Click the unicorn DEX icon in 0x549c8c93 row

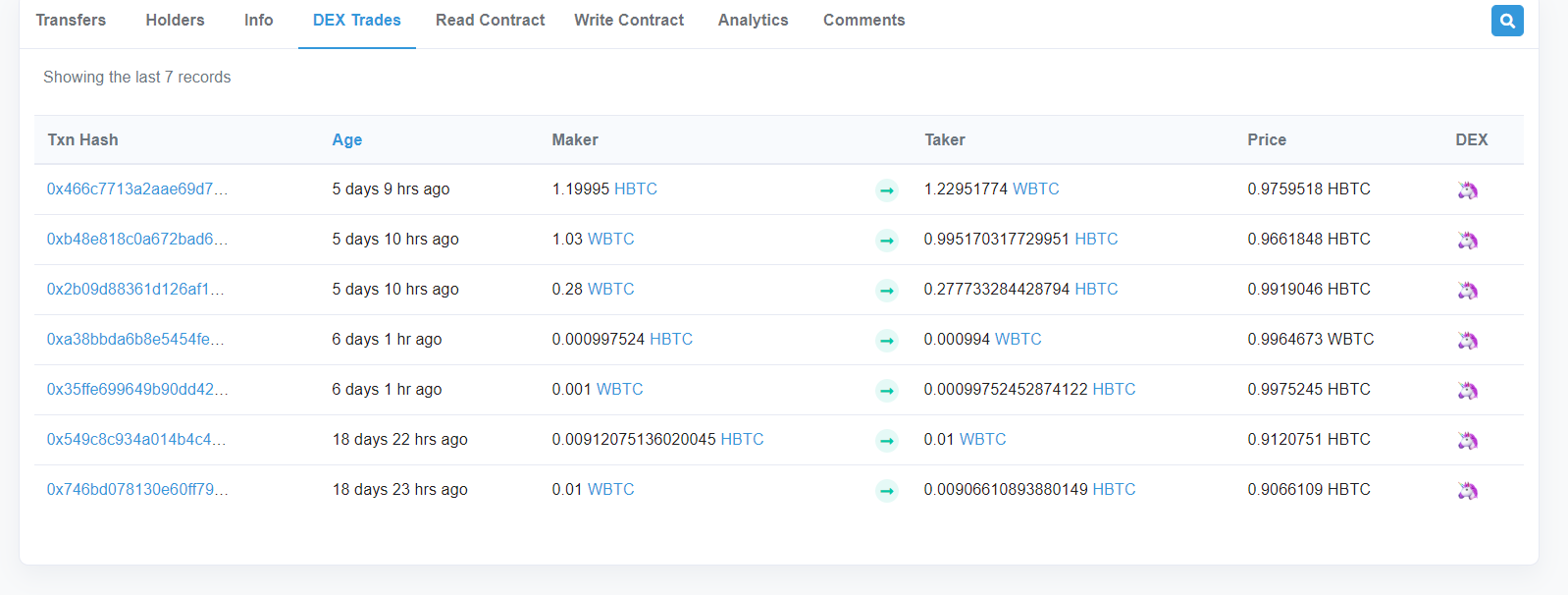click(1467, 441)
